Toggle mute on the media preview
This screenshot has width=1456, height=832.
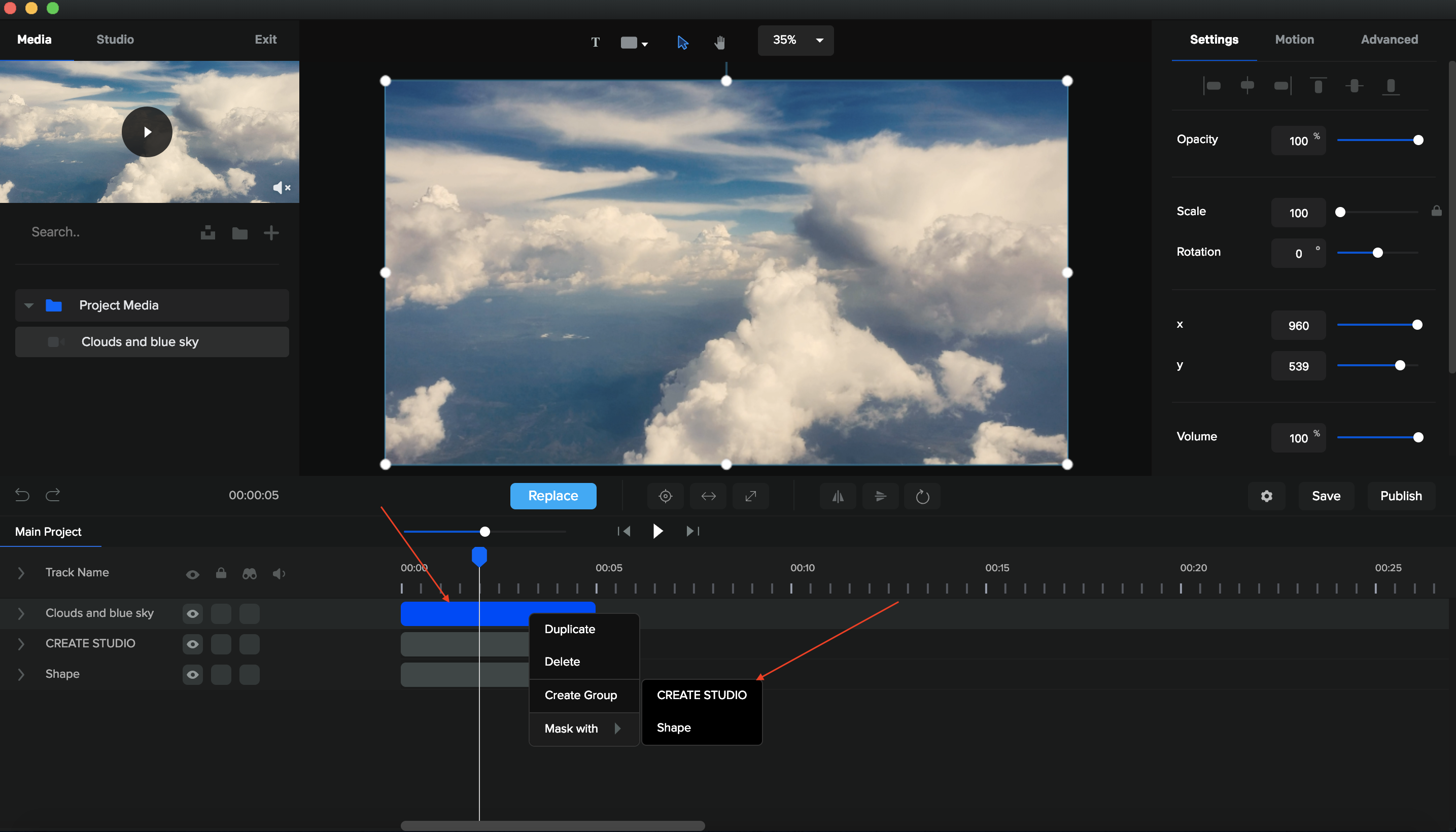click(282, 187)
